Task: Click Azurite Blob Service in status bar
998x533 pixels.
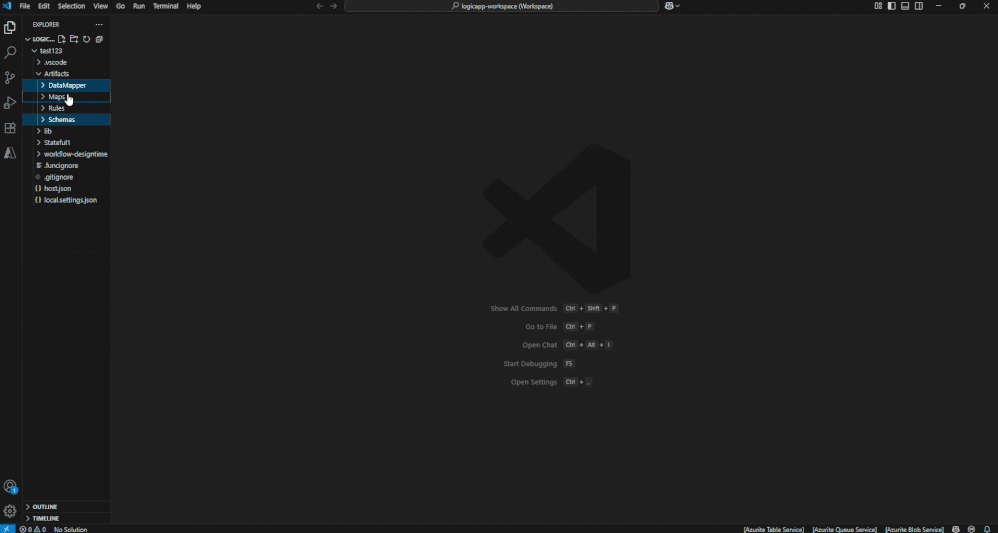Action: click(x=914, y=529)
